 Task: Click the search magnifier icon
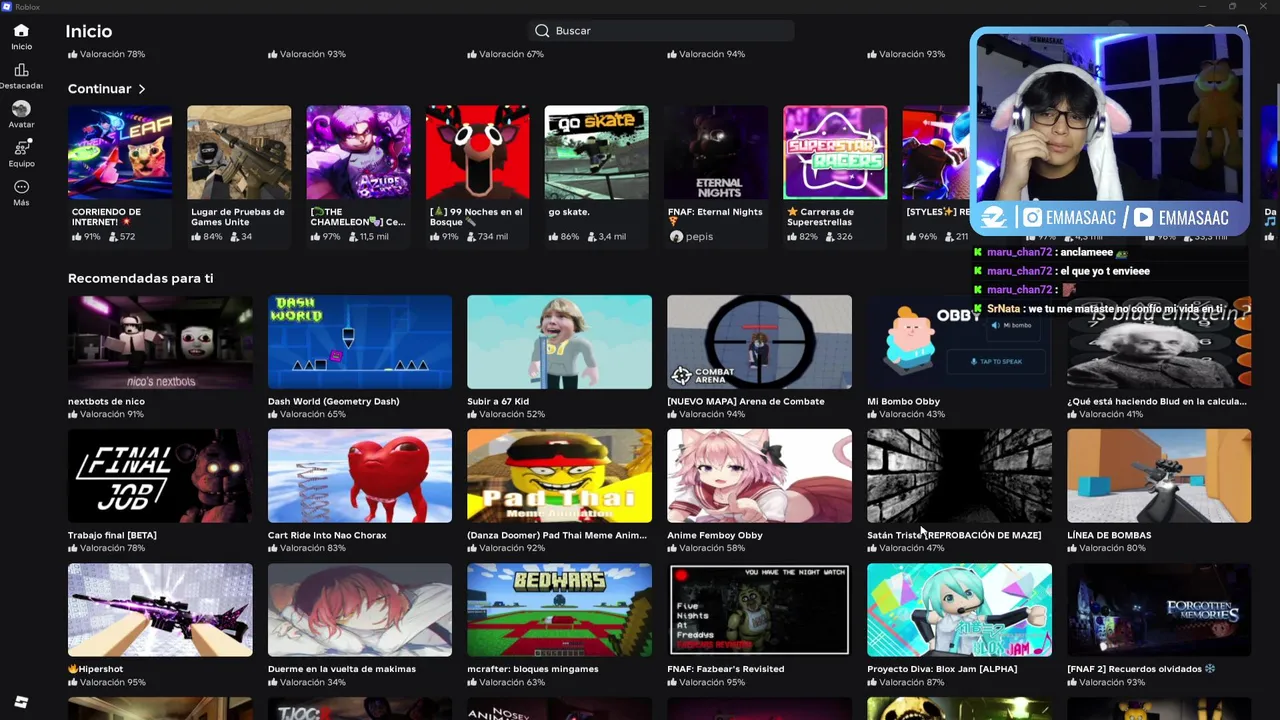click(x=542, y=31)
